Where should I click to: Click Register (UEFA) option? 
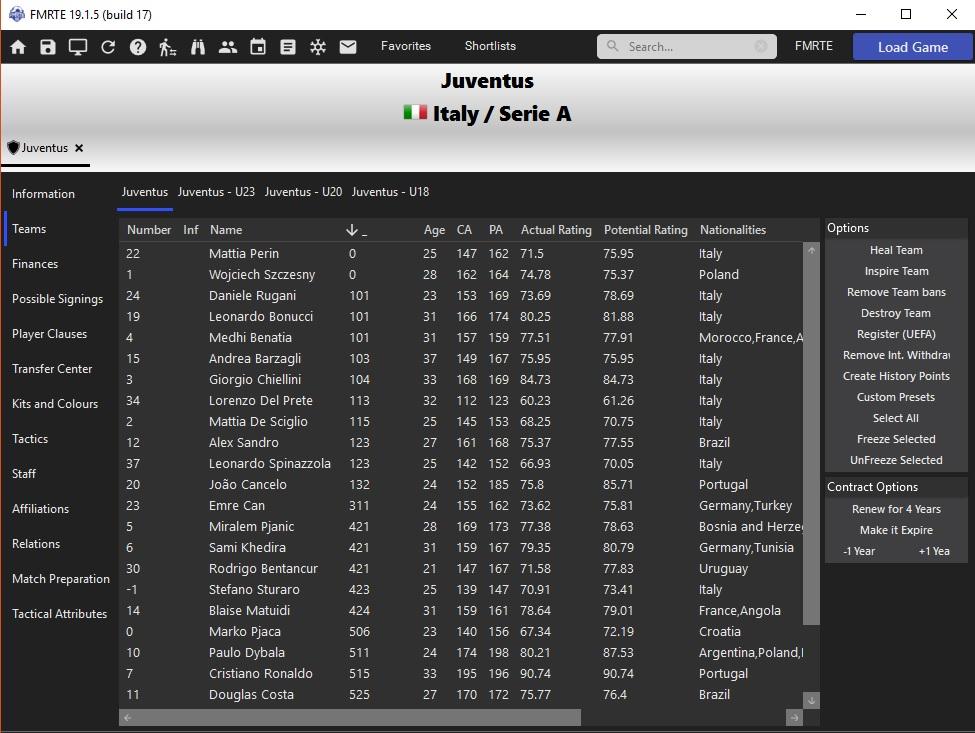tap(896, 334)
